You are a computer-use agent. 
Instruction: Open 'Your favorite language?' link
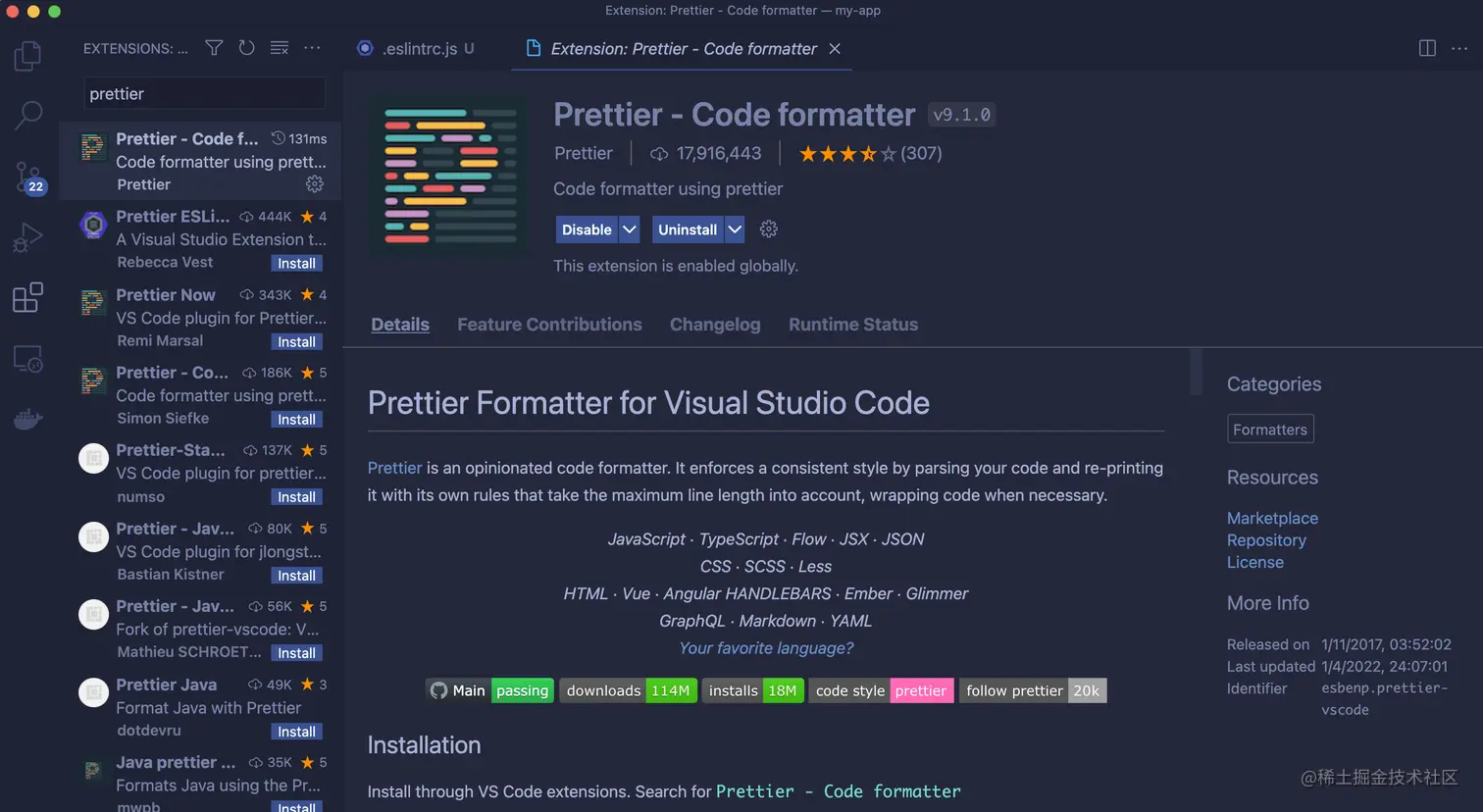[766, 648]
